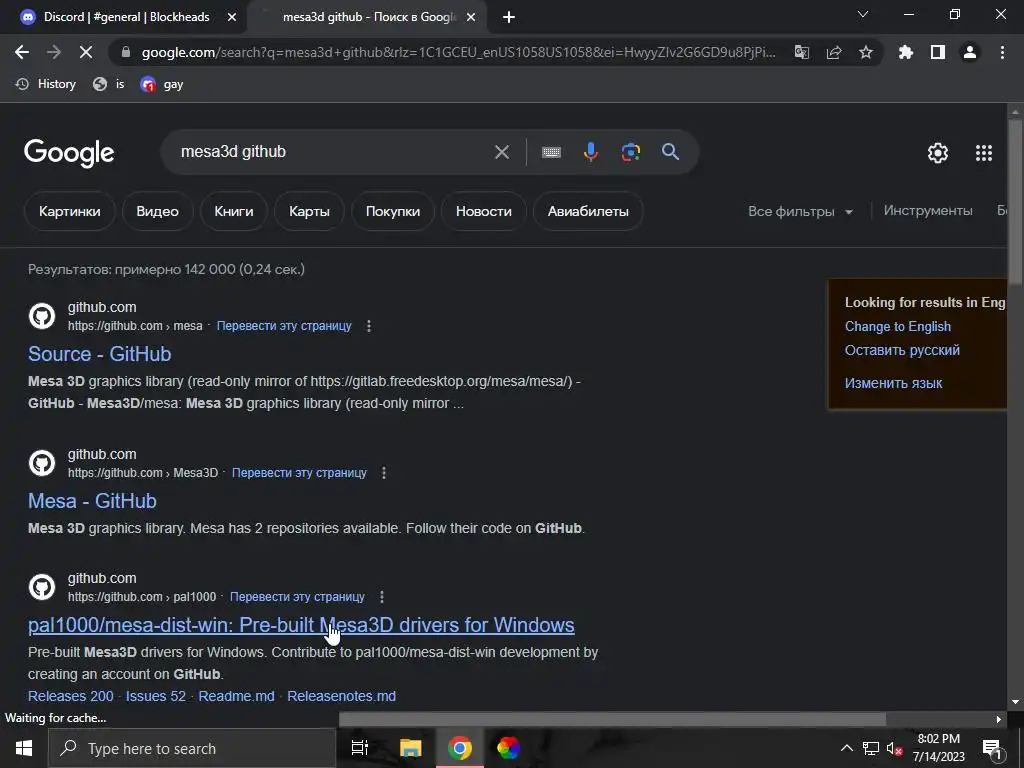Open File Explorer from the taskbar
The height and width of the screenshot is (768, 1024).
pos(410,748)
